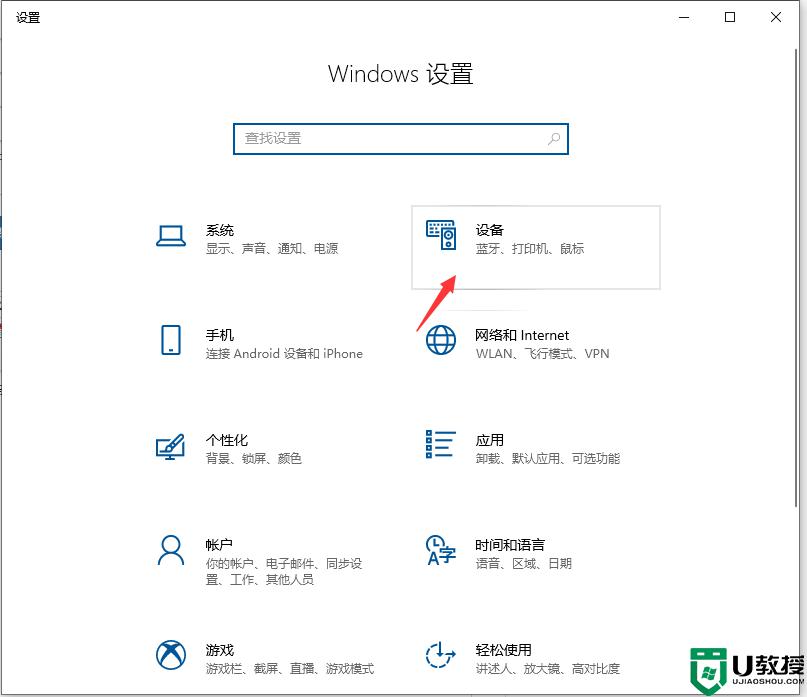Open the 轻松使用 accessibility icon
The image size is (807, 697).
(441, 655)
